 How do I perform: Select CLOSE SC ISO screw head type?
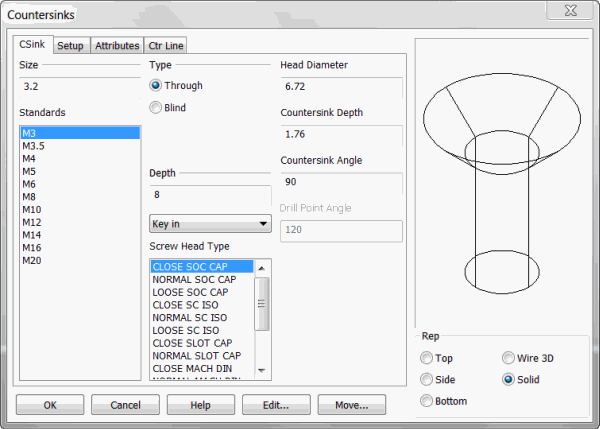pos(202,305)
